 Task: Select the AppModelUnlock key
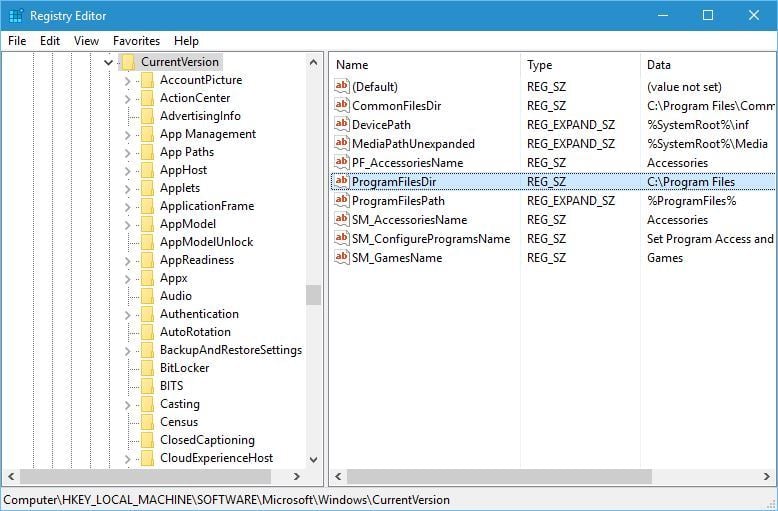coord(206,242)
